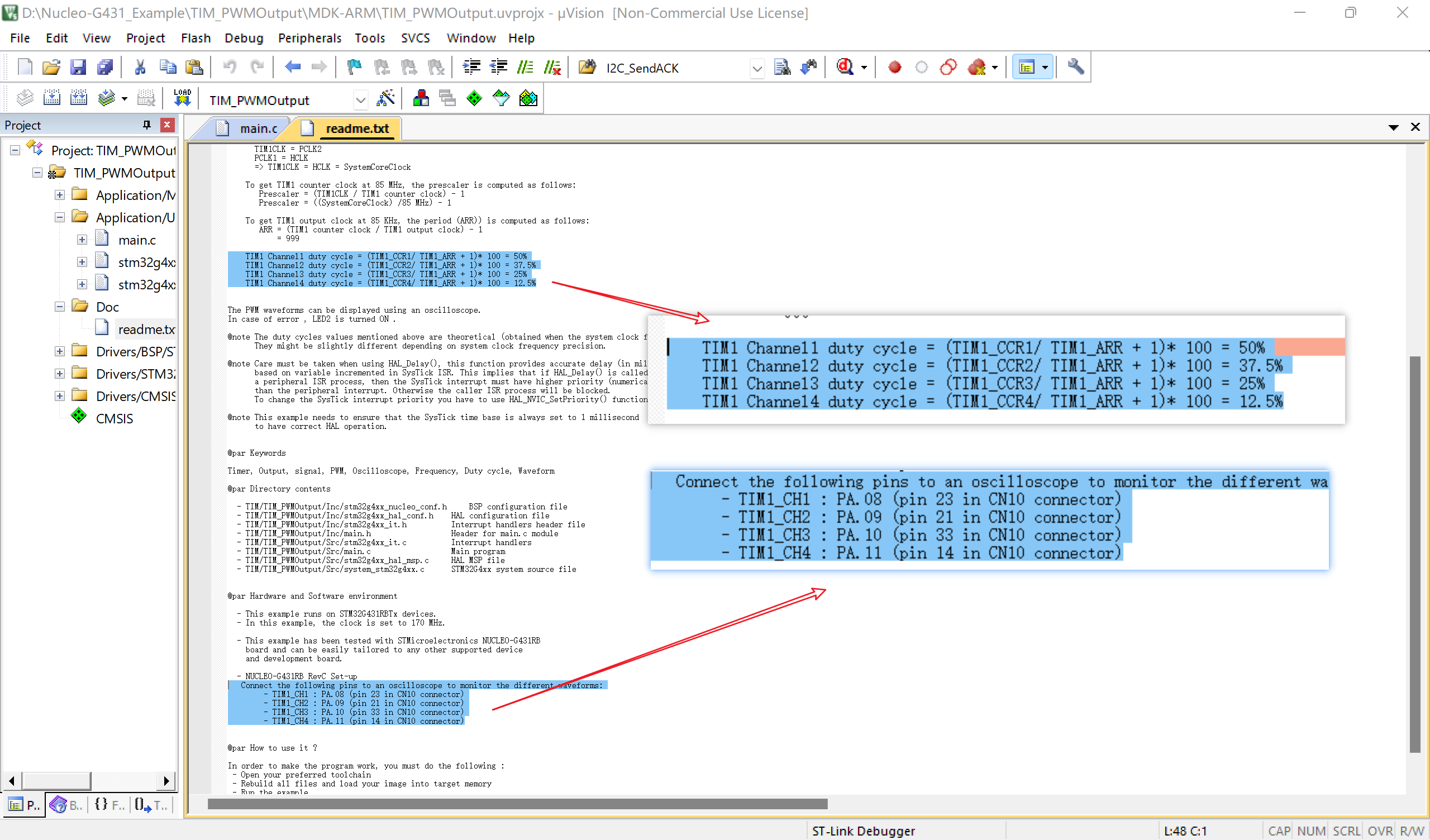The height and width of the screenshot is (840, 1430).
Task: Collapse the Doc folder
Action: click(60, 307)
